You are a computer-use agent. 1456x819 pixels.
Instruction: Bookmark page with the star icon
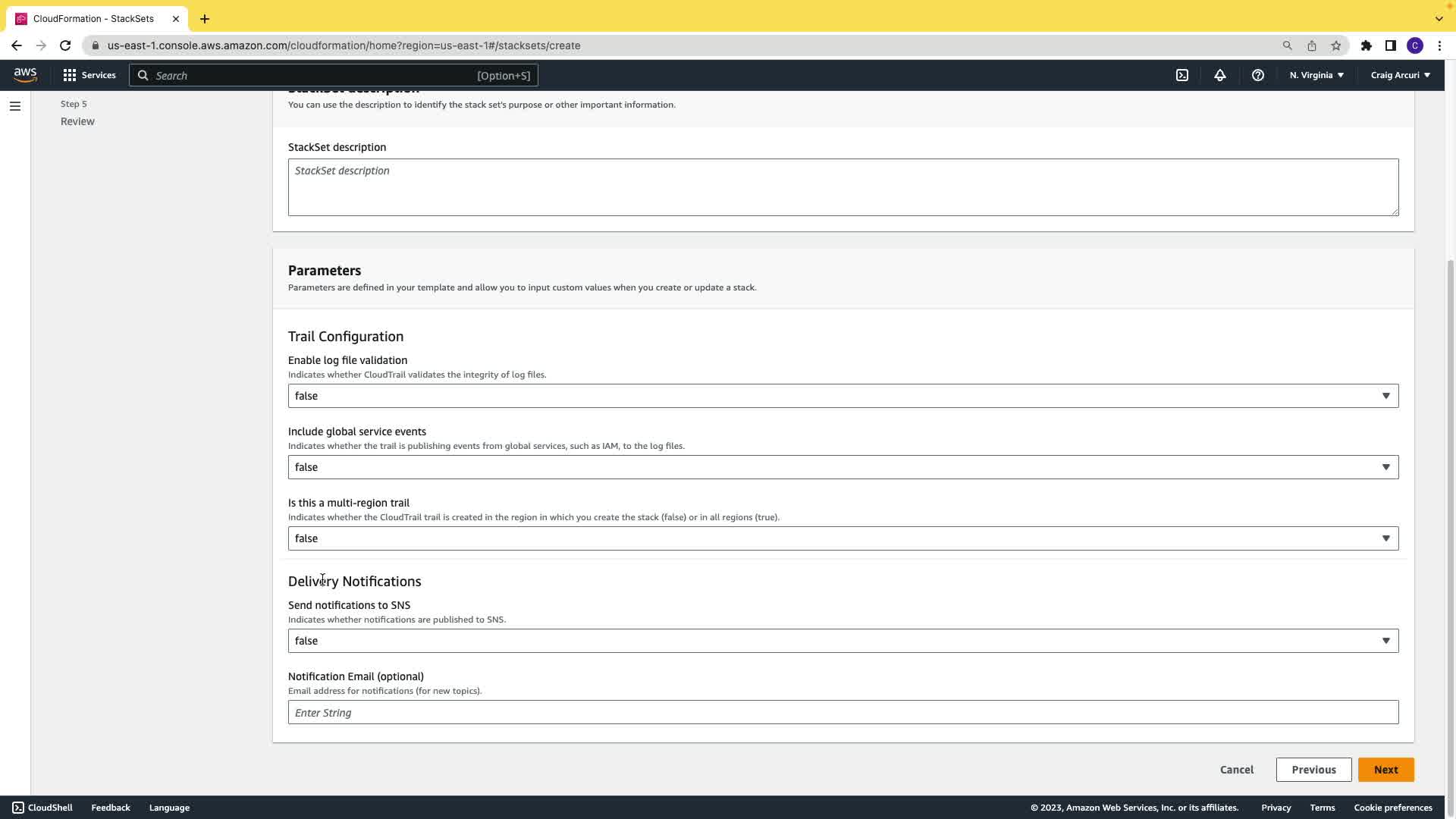[x=1336, y=45]
